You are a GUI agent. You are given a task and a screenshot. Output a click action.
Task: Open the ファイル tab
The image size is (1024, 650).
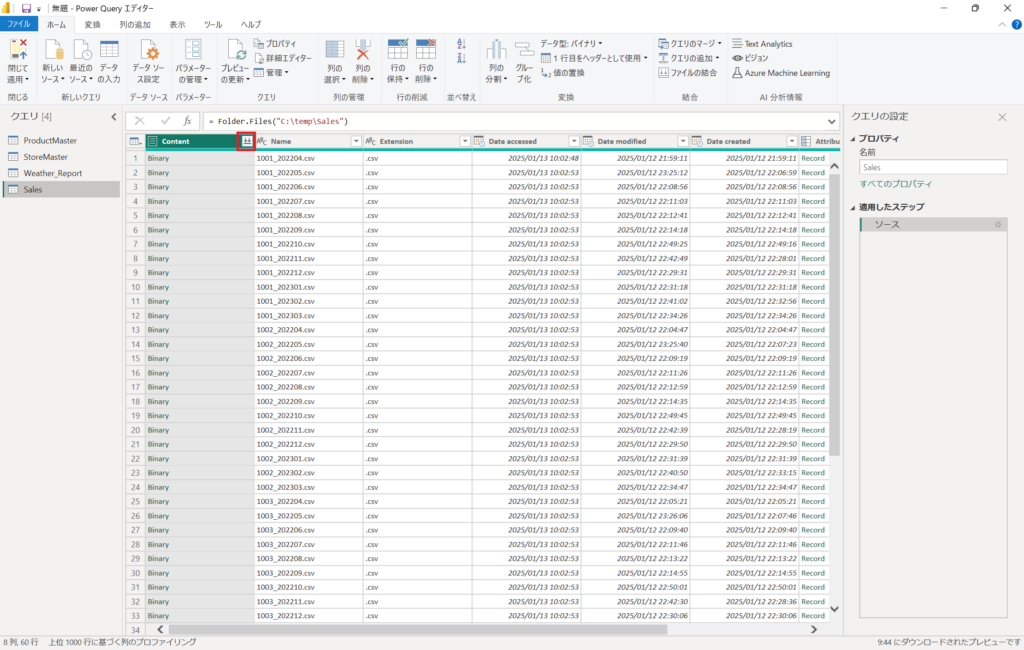coord(19,24)
